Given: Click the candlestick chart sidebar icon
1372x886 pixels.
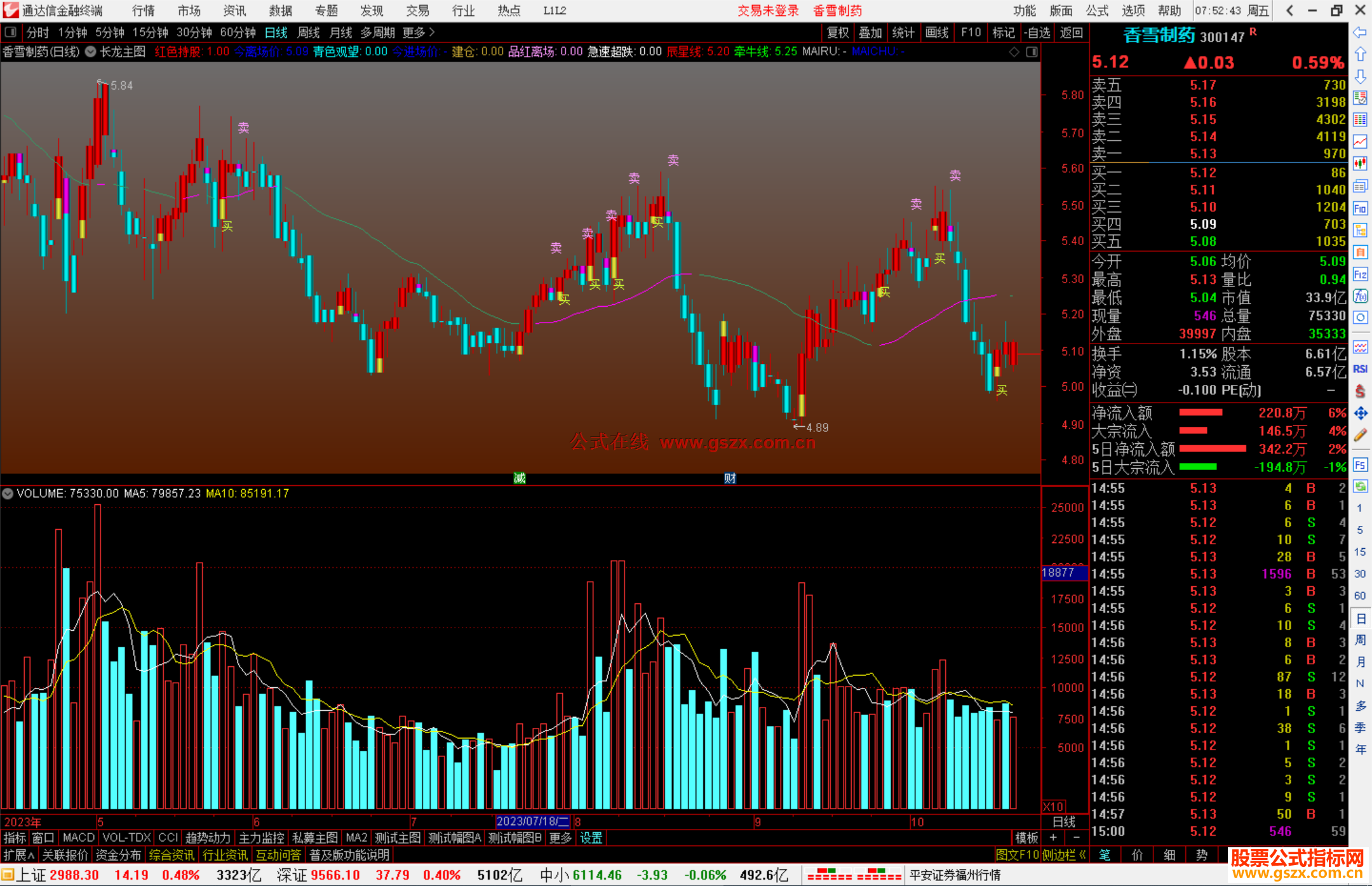Looking at the screenshot, I should click(1360, 164).
